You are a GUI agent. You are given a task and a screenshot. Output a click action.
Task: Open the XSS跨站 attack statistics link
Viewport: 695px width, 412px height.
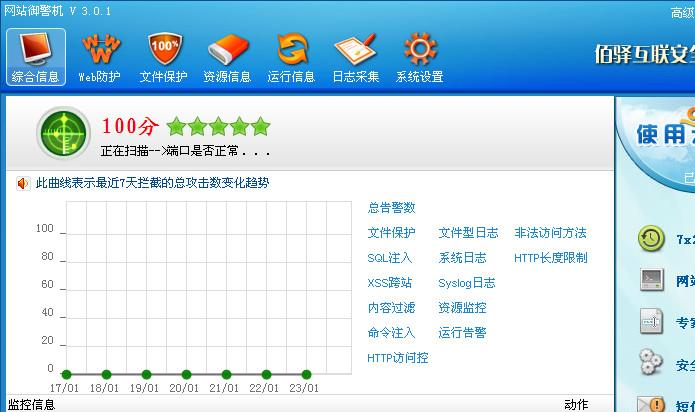[389, 283]
